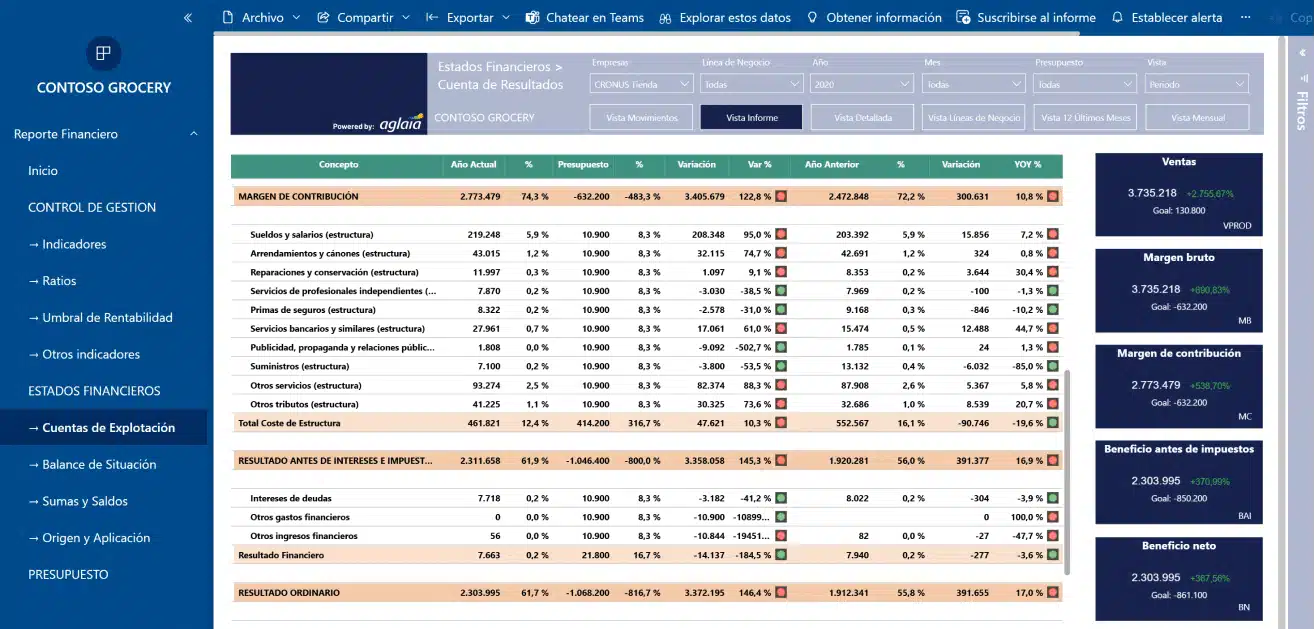The width and height of the screenshot is (1315, 629).
Task: Click YOY % status indicator in Reparaciones y conservación row
Action: pyautogui.click(x=1053, y=272)
